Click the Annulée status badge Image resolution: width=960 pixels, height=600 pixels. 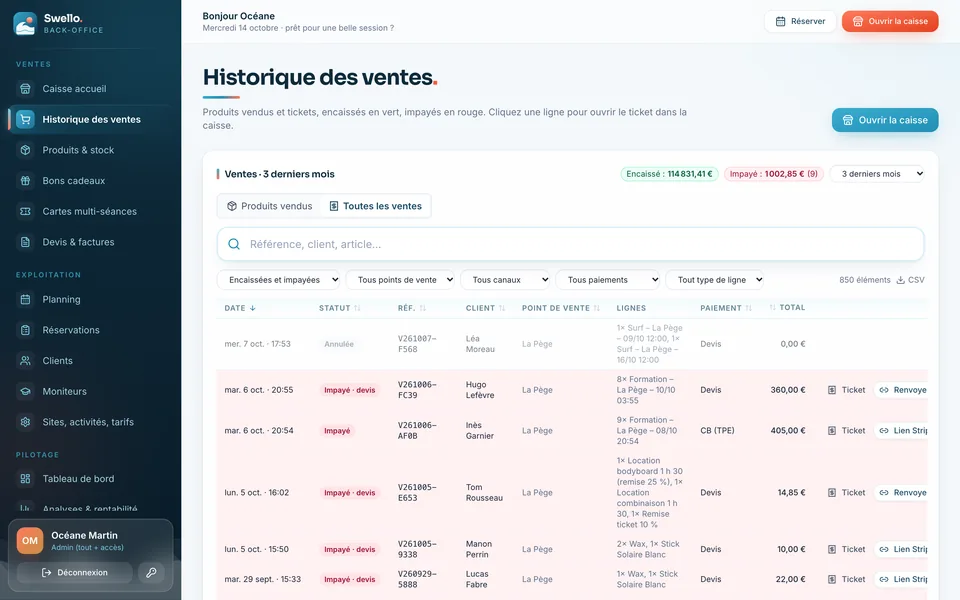click(339, 344)
